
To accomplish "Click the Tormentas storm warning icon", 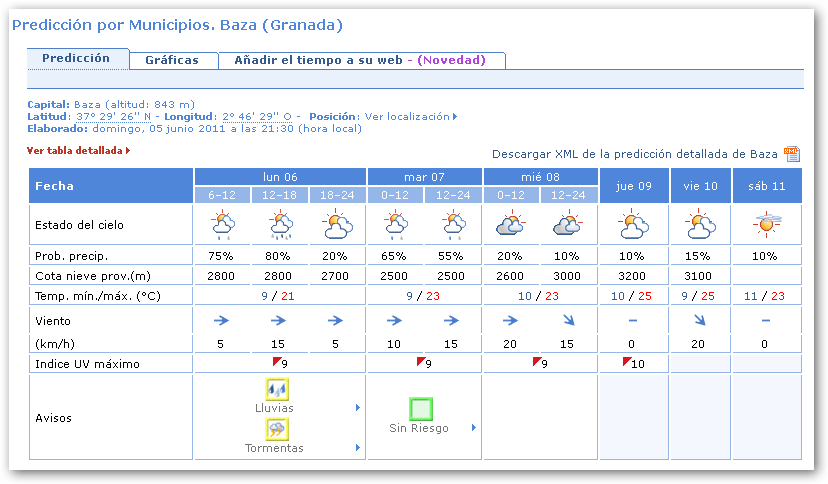I will pos(277,429).
